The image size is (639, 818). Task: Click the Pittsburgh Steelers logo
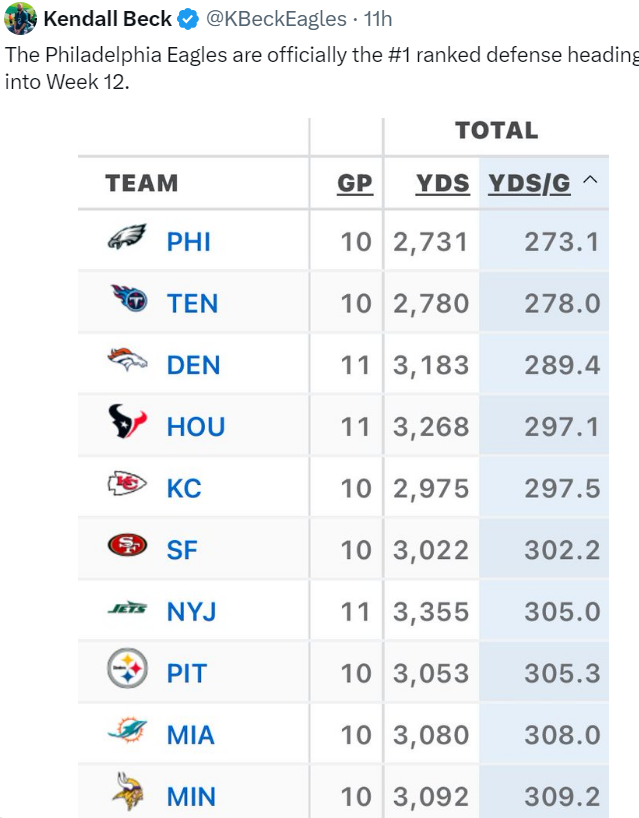[x=127, y=670]
